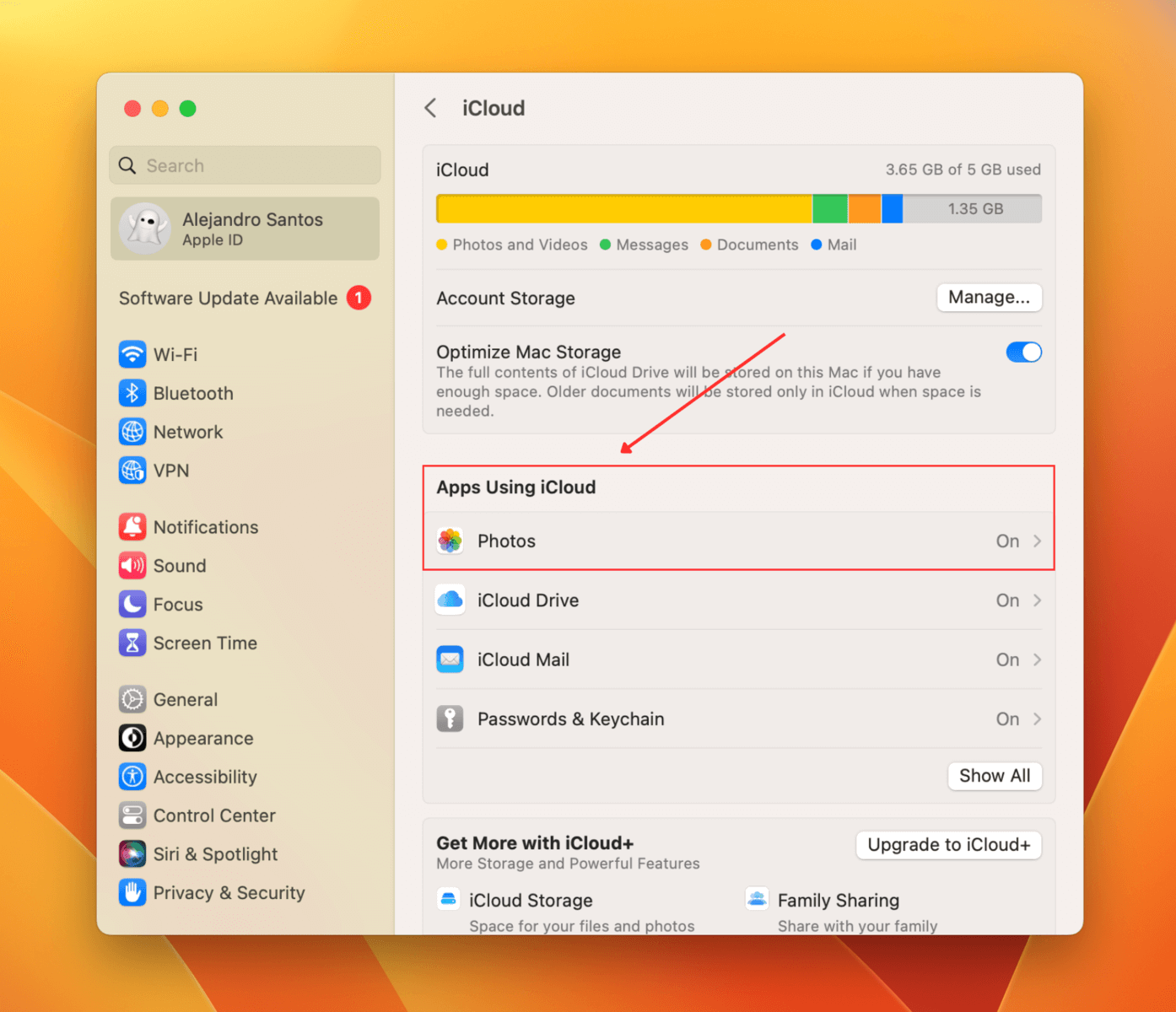The width and height of the screenshot is (1176, 1012).
Task: Click the General gear icon
Action: pyautogui.click(x=132, y=699)
